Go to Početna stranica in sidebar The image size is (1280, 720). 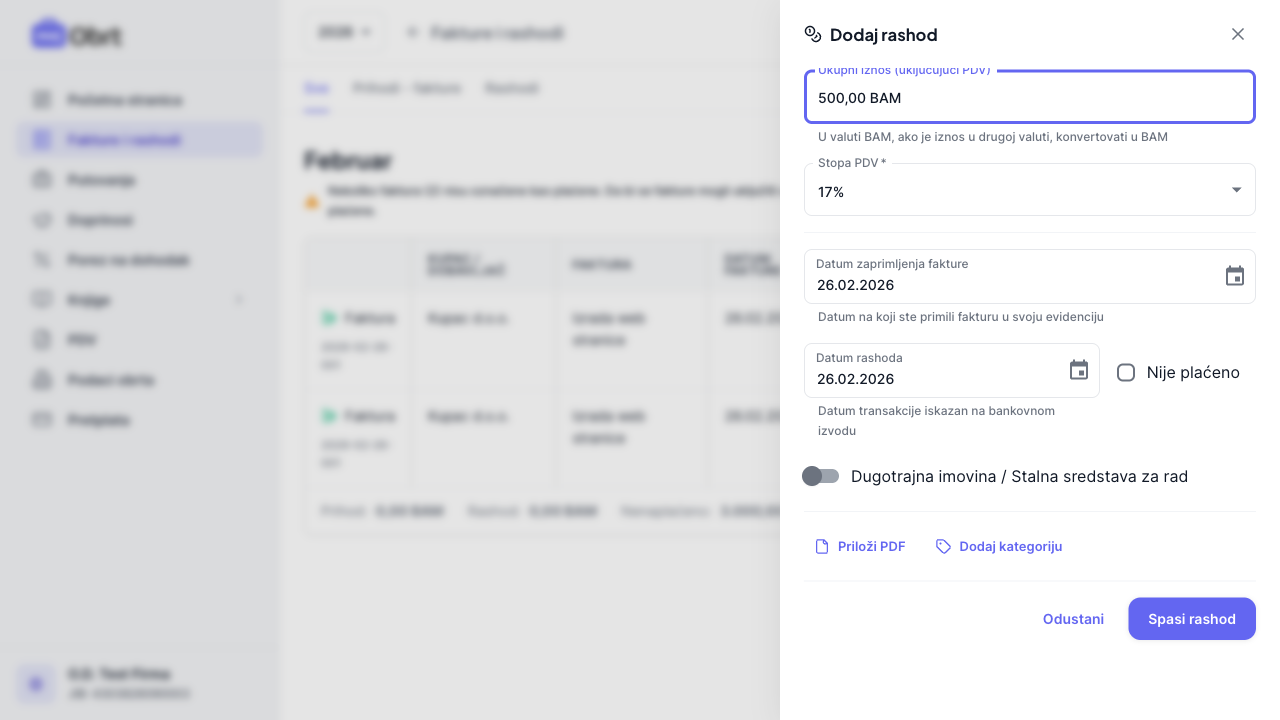pyautogui.click(x=124, y=100)
